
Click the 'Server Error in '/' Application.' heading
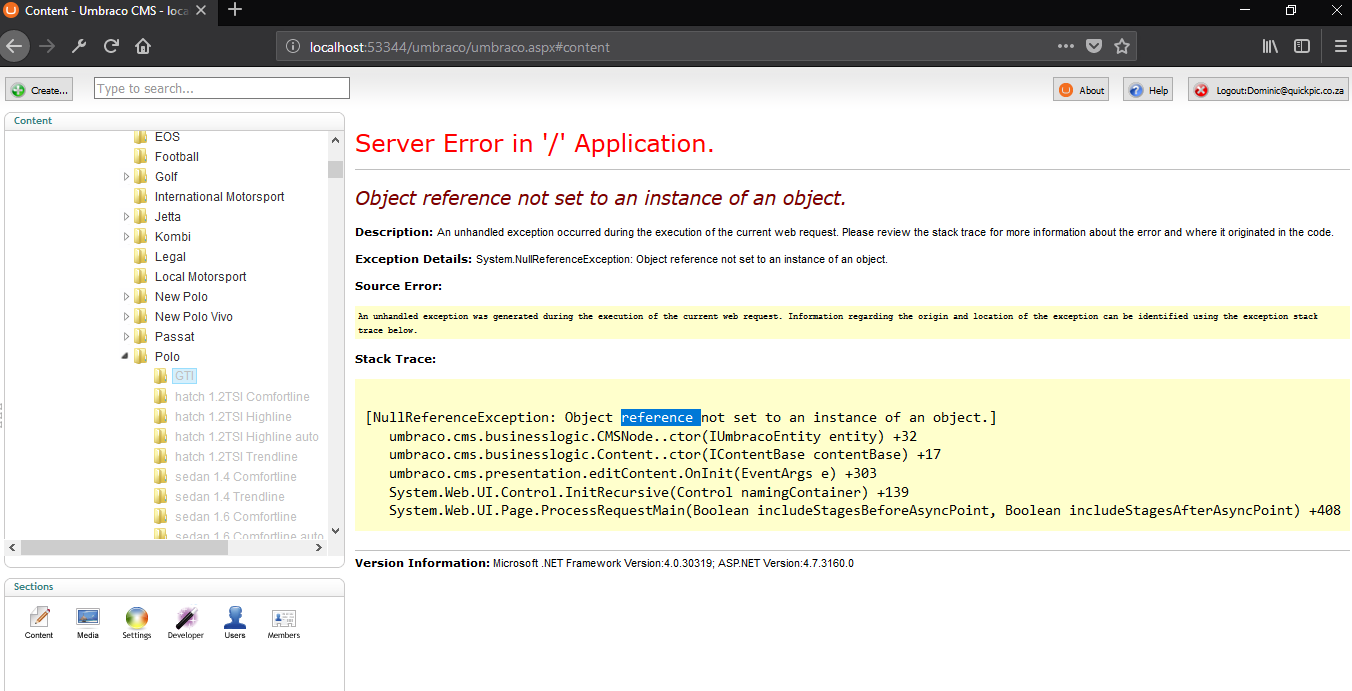(535, 143)
